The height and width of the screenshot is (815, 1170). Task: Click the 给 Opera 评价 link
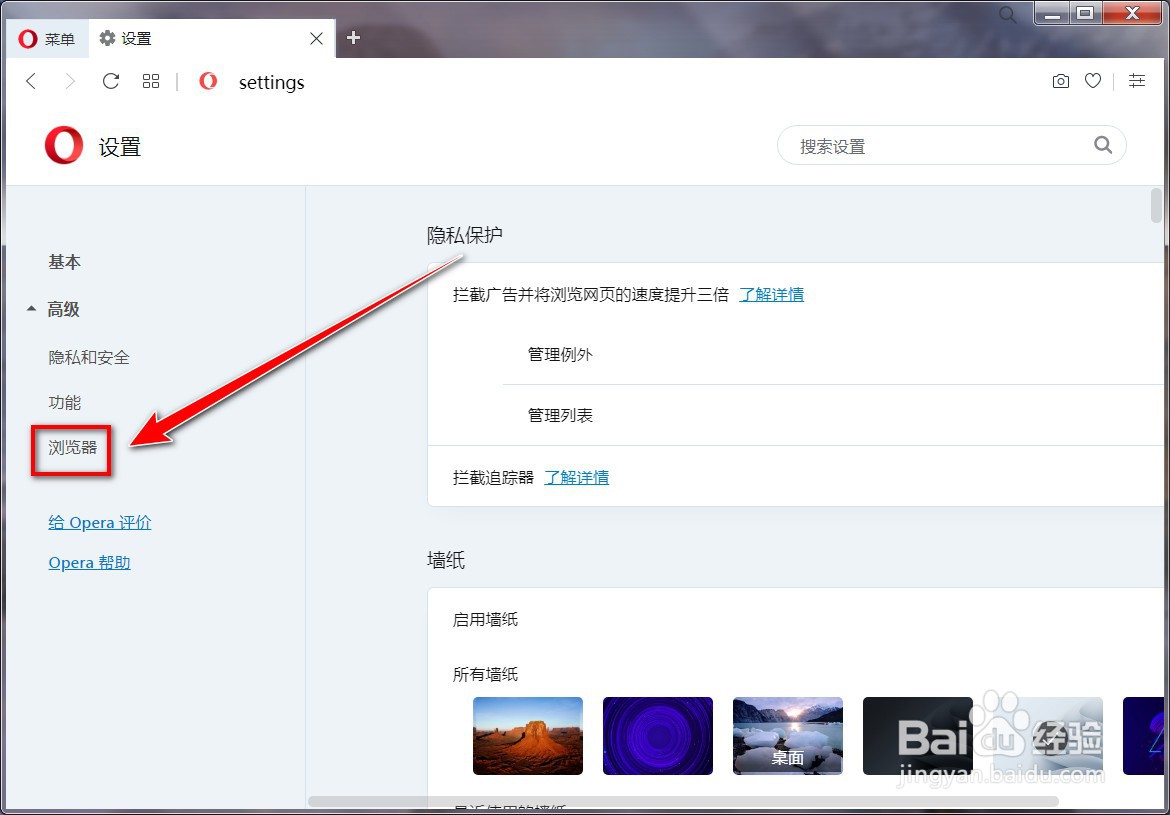(x=99, y=522)
